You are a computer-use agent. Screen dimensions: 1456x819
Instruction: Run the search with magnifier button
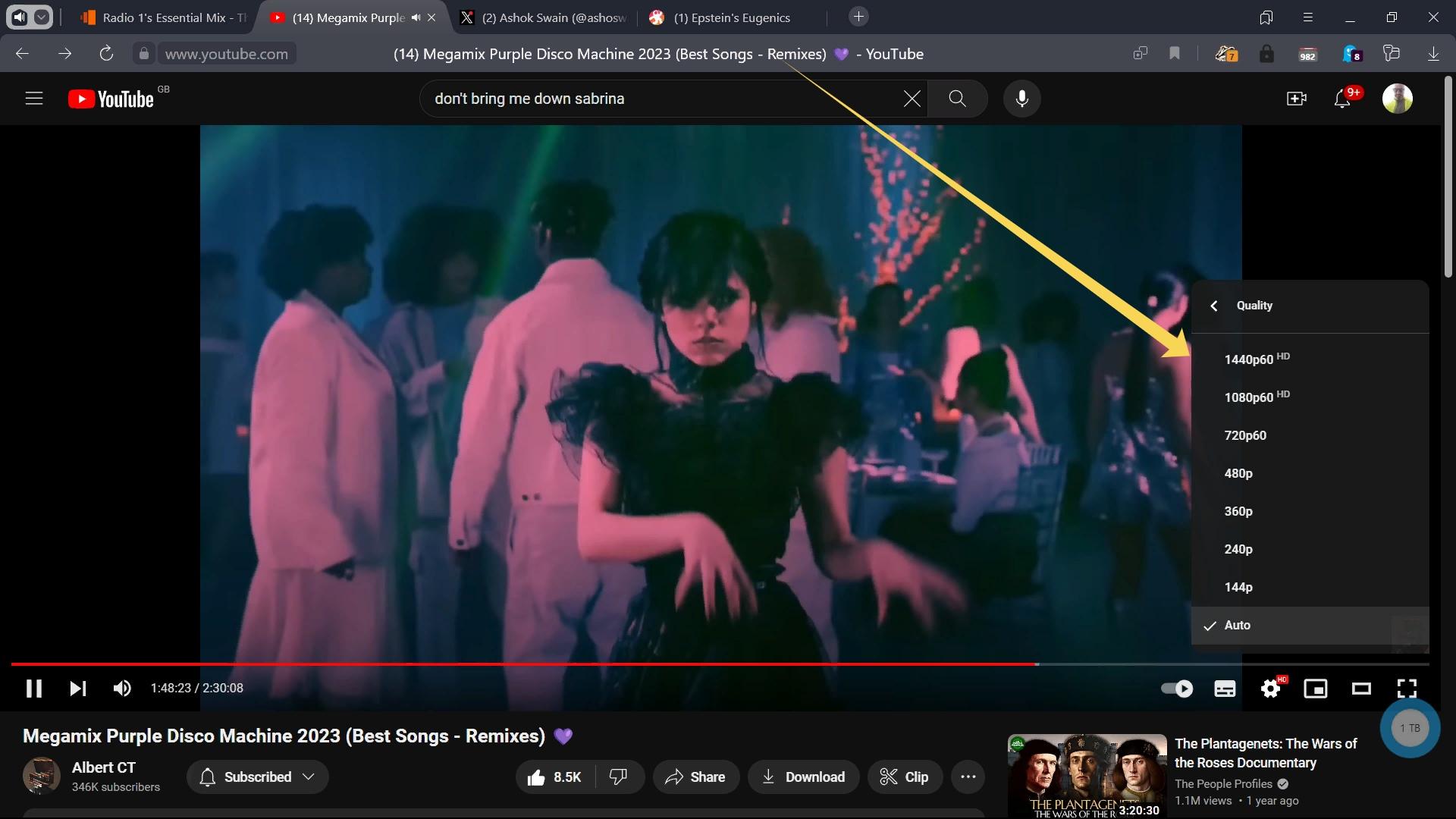(x=958, y=99)
